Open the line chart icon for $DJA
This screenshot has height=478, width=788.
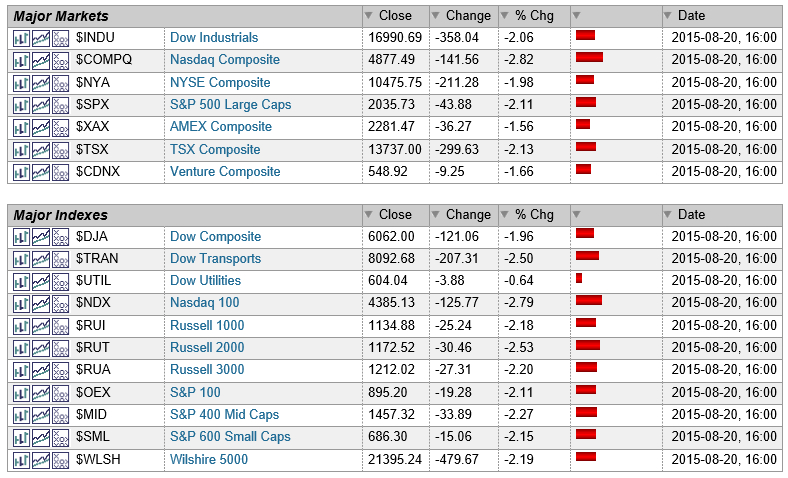point(41,237)
